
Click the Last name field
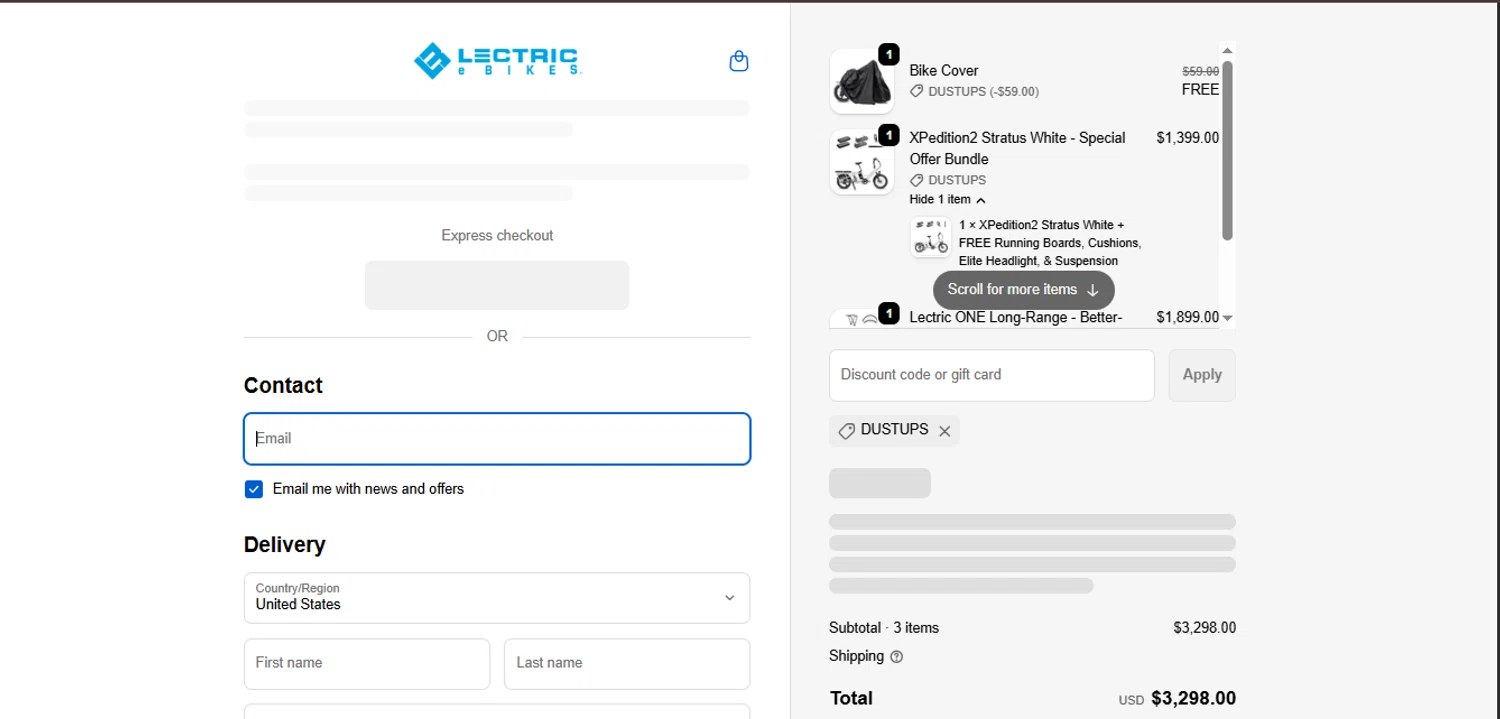(627, 664)
